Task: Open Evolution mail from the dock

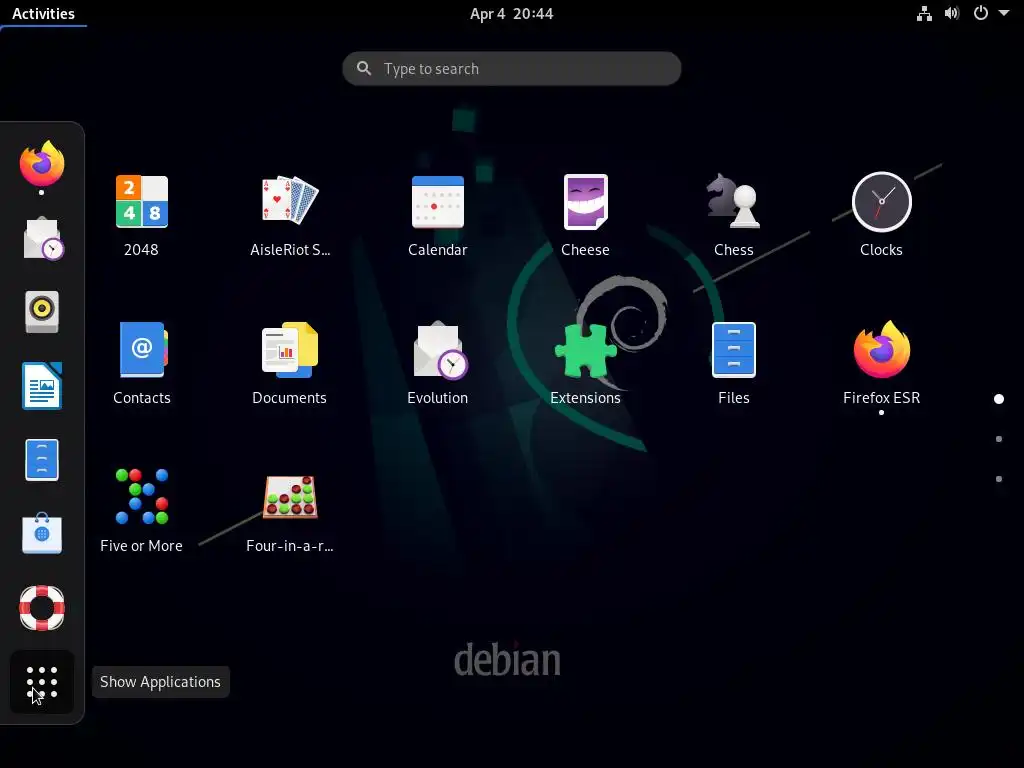Action: [43, 238]
